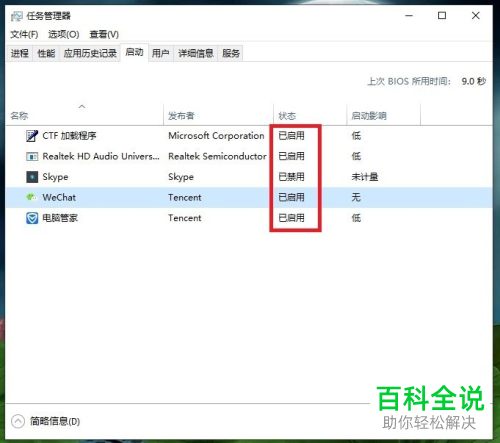
Task: Minimize the Task Manager window
Action: [x=409, y=16]
